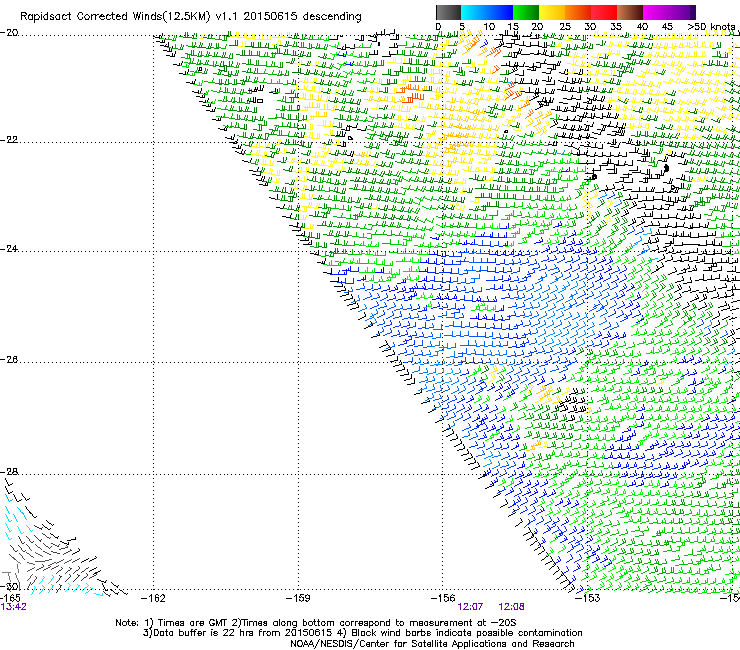
Task: Click the longitude label '-159'
Action: point(298,598)
